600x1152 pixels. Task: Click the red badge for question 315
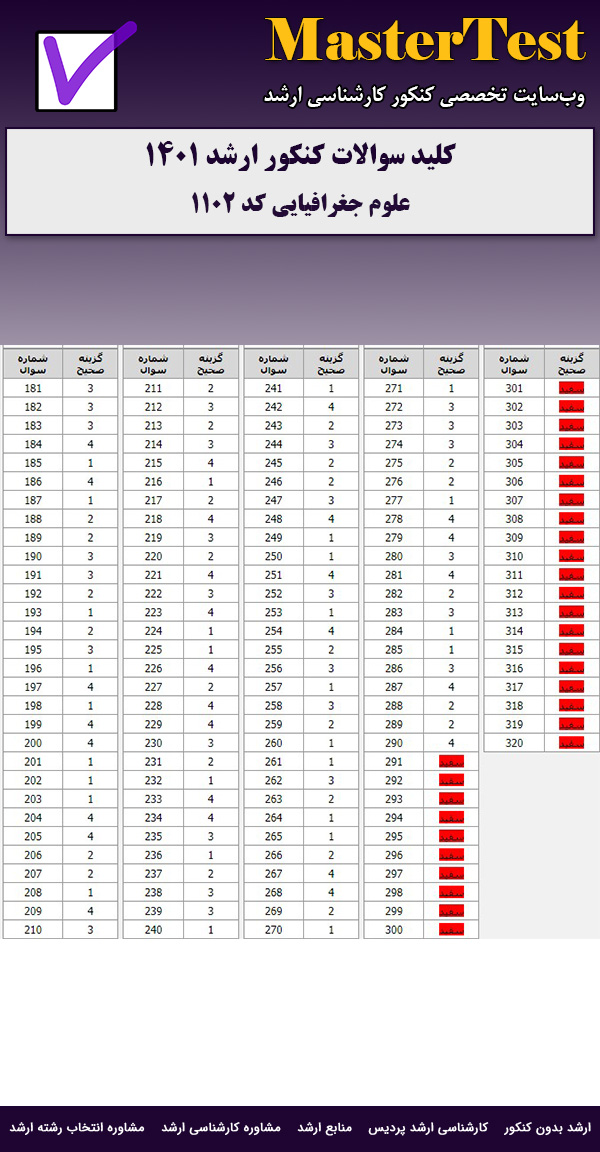(x=571, y=649)
